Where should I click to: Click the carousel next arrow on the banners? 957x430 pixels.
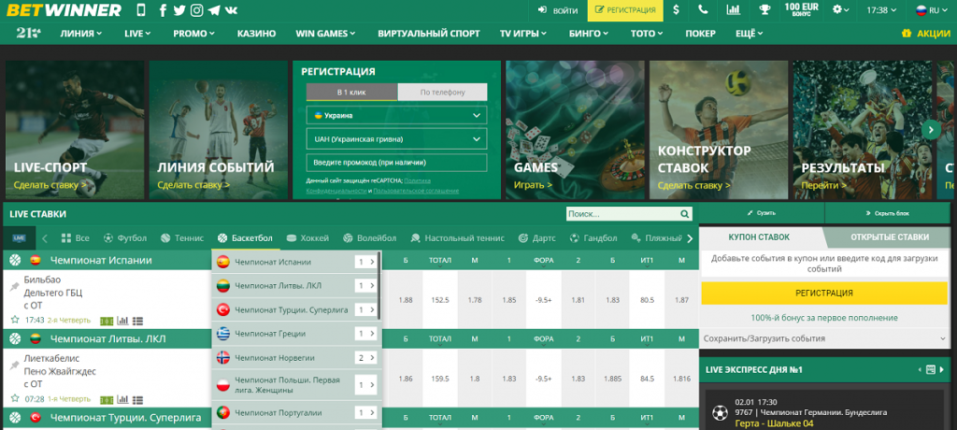click(x=931, y=129)
